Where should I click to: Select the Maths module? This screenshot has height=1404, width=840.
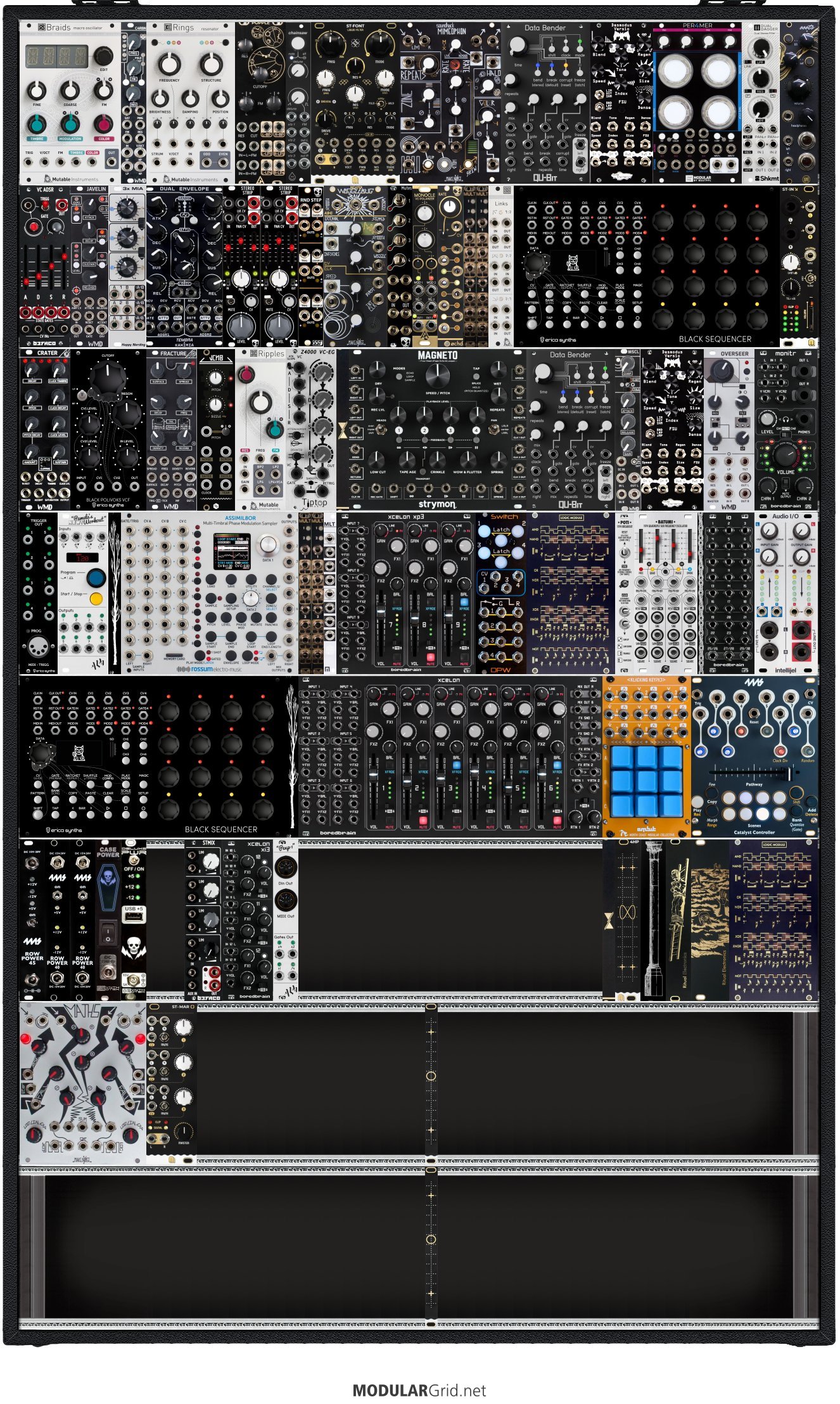coord(83,1083)
